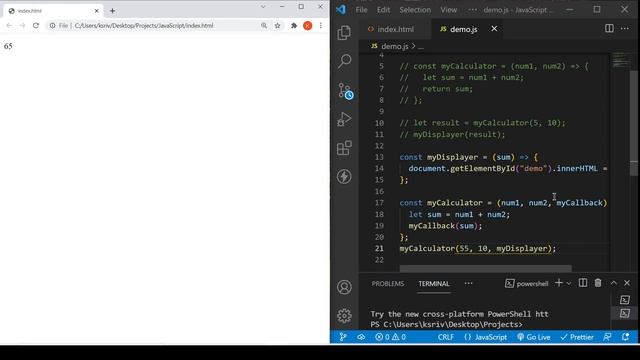Close the demo.js editor tab
The height and width of the screenshot is (360, 640).
tap(494, 29)
